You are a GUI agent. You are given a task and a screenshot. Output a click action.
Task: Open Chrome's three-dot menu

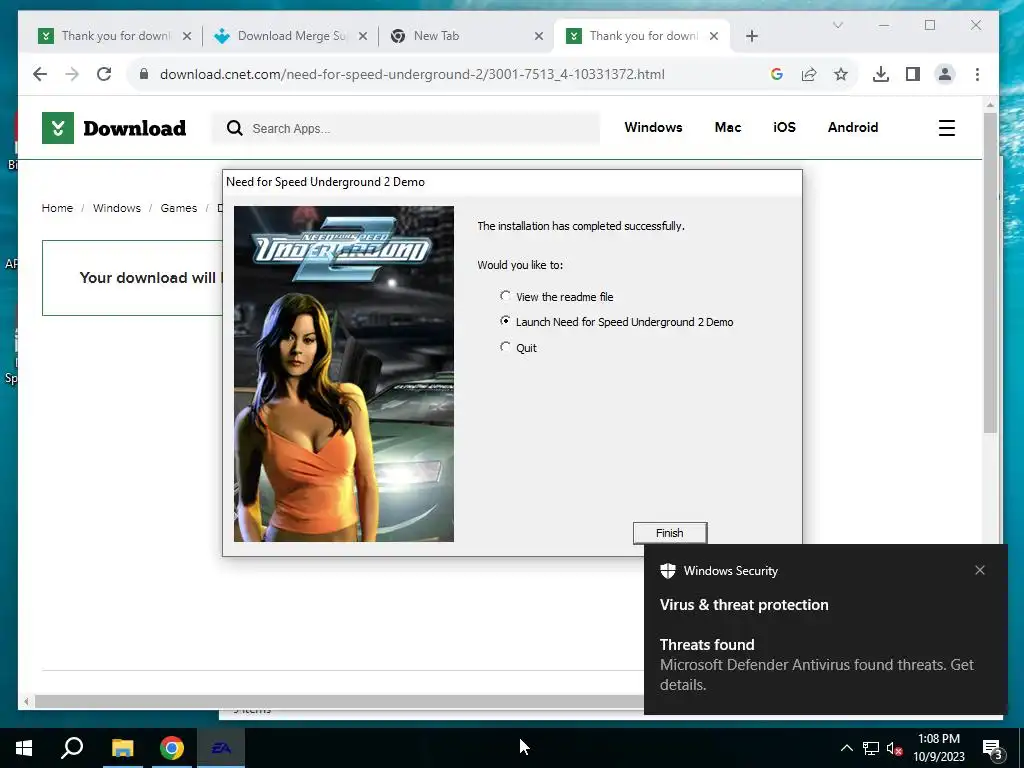(977, 74)
